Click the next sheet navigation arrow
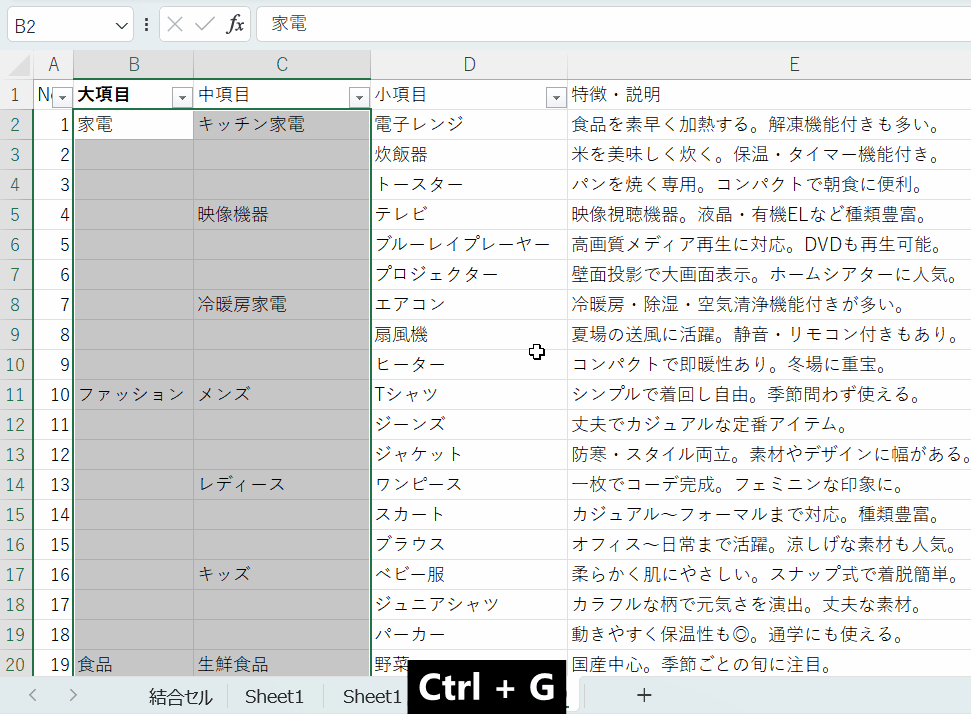The height and width of the screenshot is (714, 971). coord(73,695)
